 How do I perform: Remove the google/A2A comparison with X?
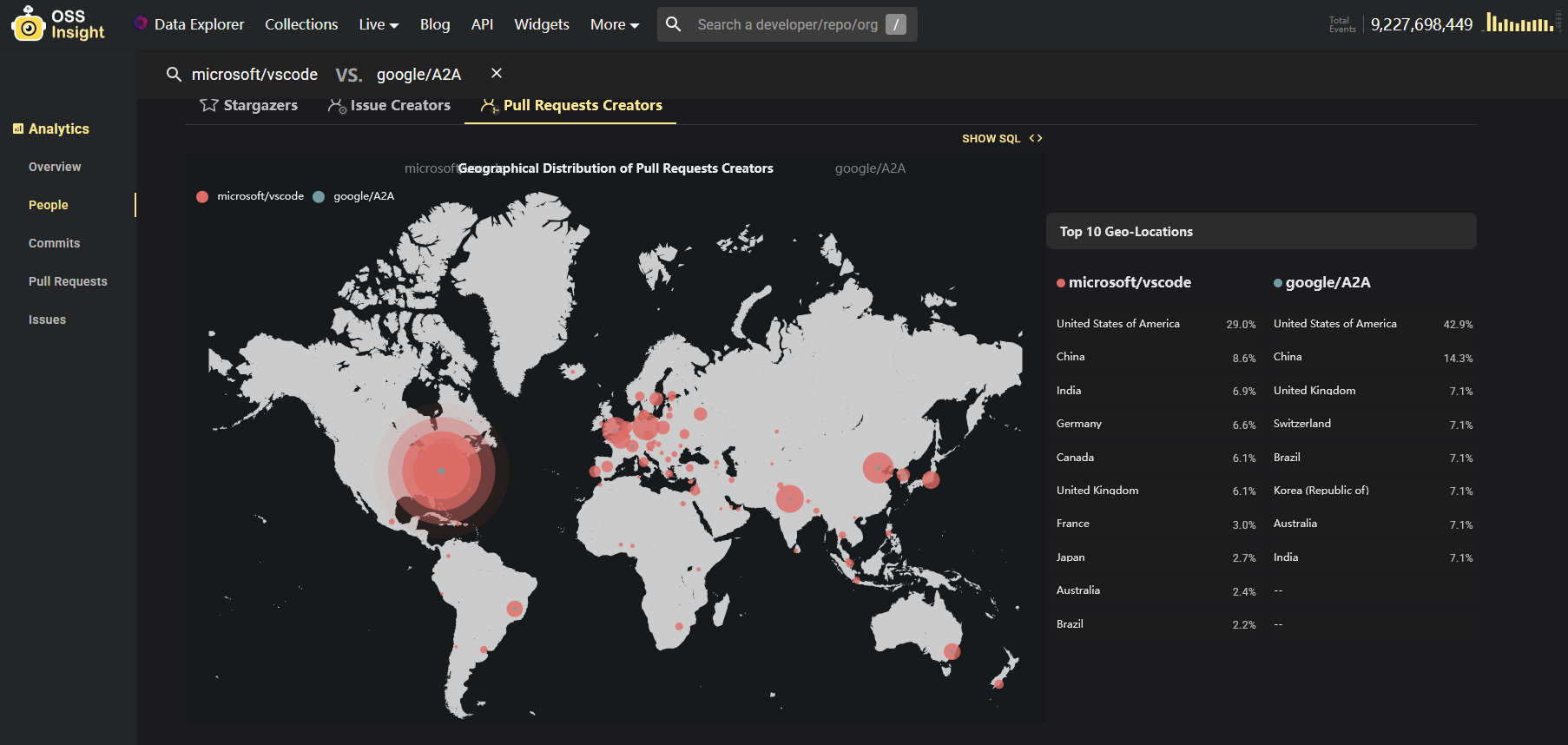[497, 74]
